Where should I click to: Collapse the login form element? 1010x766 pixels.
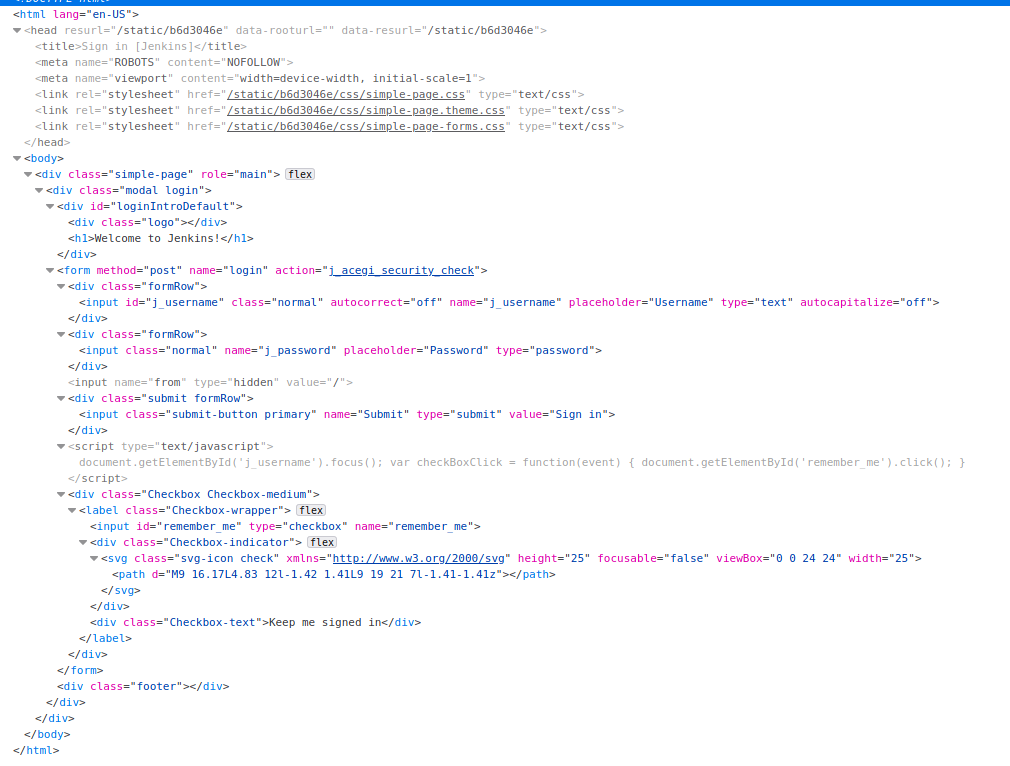pyautogui.click(x=50, y=270)
